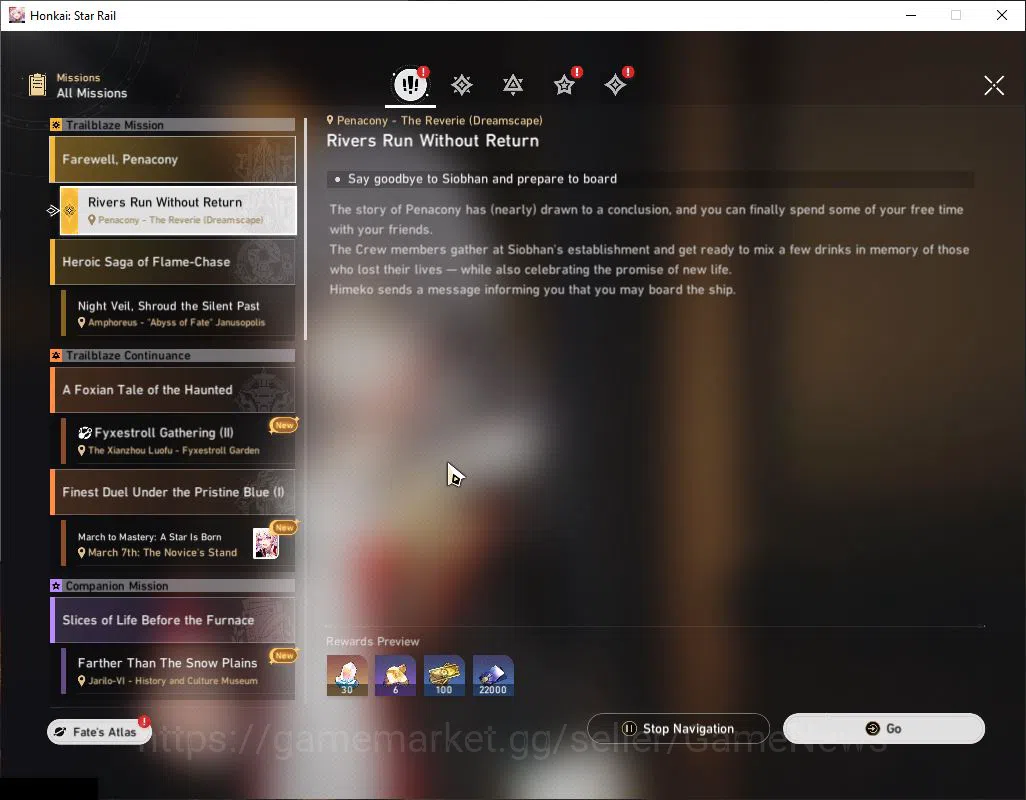Image resolution: width=1026 pixels, height=800 pixels.
Task: Click "Say goodbye to Siobhan and prepare to board" objective
Action: [482, 179]
